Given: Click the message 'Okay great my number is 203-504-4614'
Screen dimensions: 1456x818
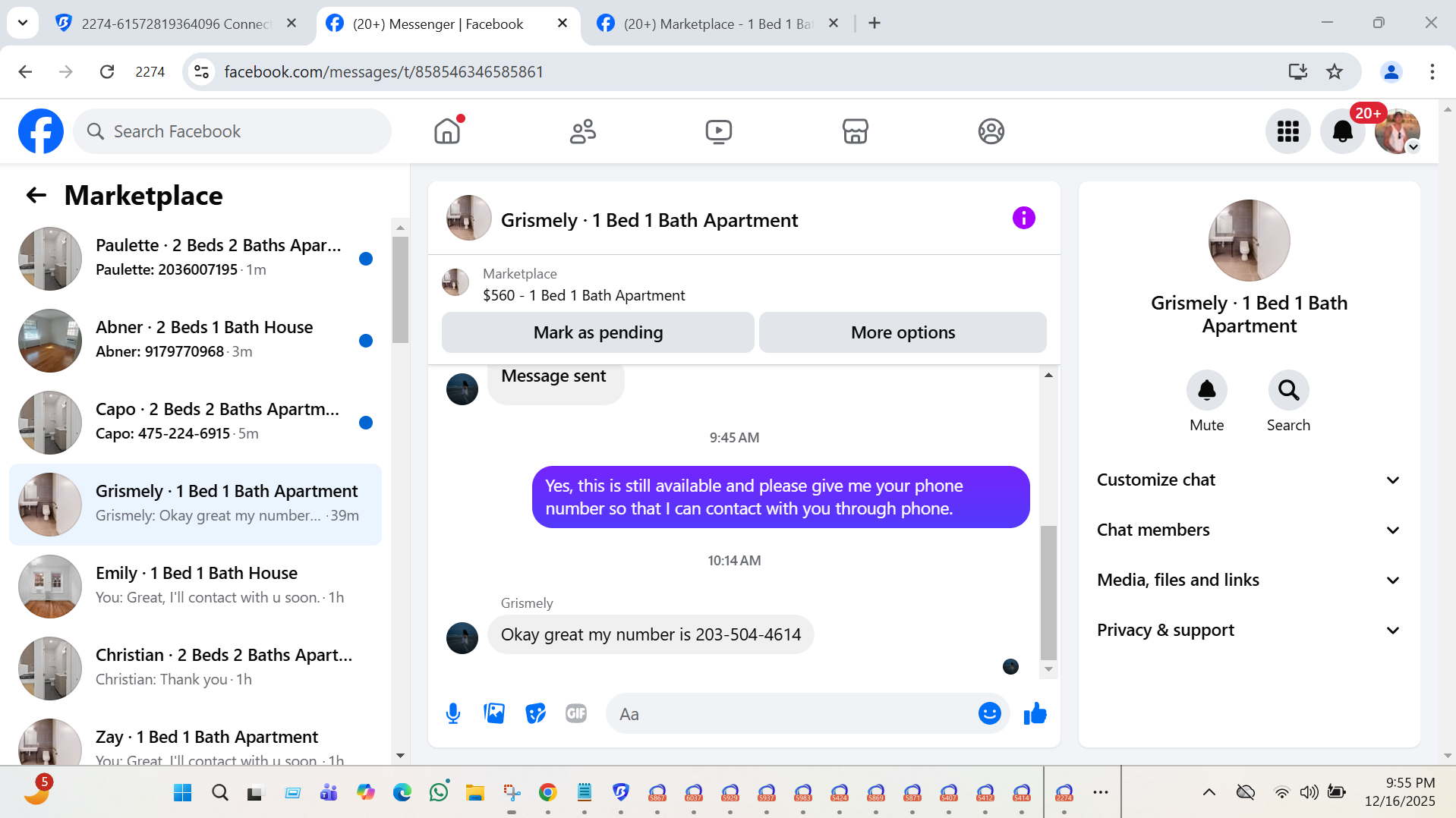Looking at the screenshot, I should pyautogui.click(x=651, y=634).
